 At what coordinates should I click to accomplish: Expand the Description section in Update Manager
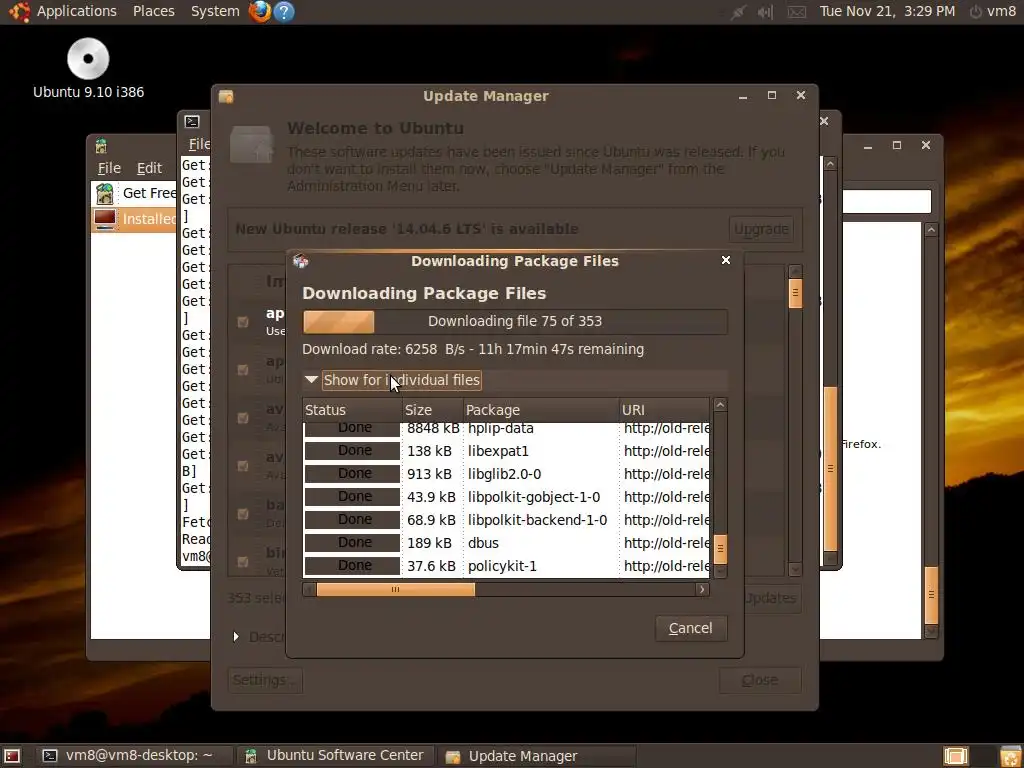(236, 636)
